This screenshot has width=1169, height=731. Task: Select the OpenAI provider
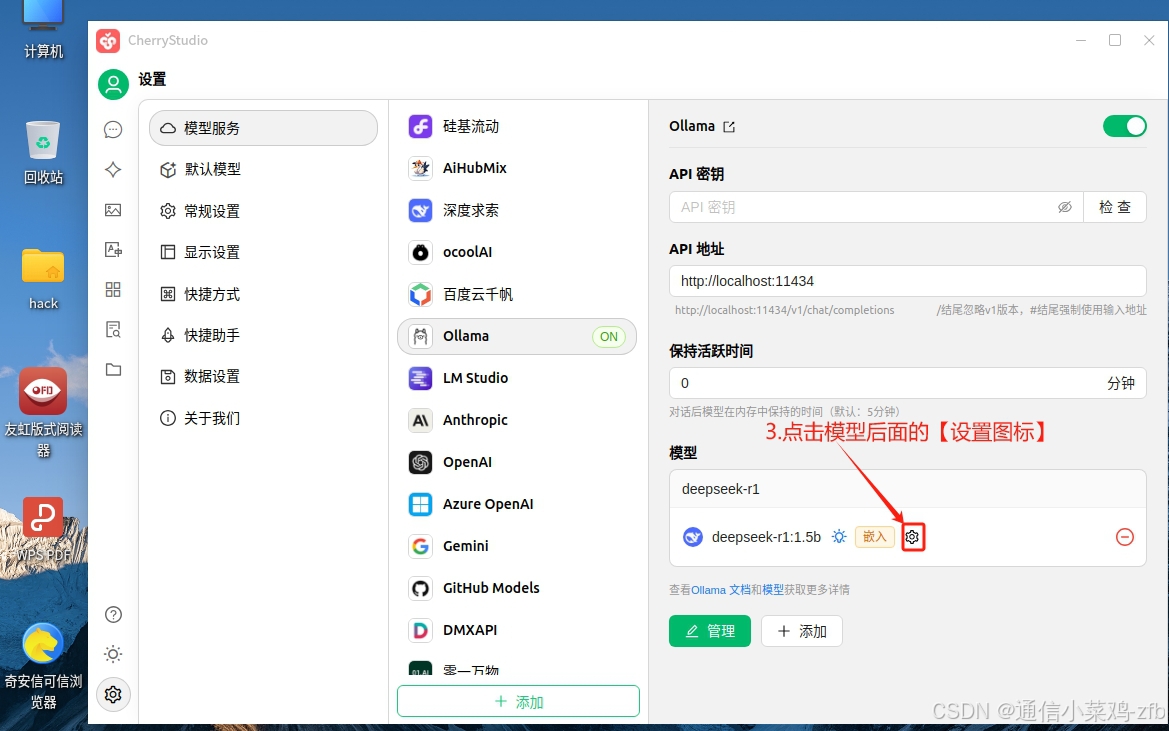click(517, 462)
